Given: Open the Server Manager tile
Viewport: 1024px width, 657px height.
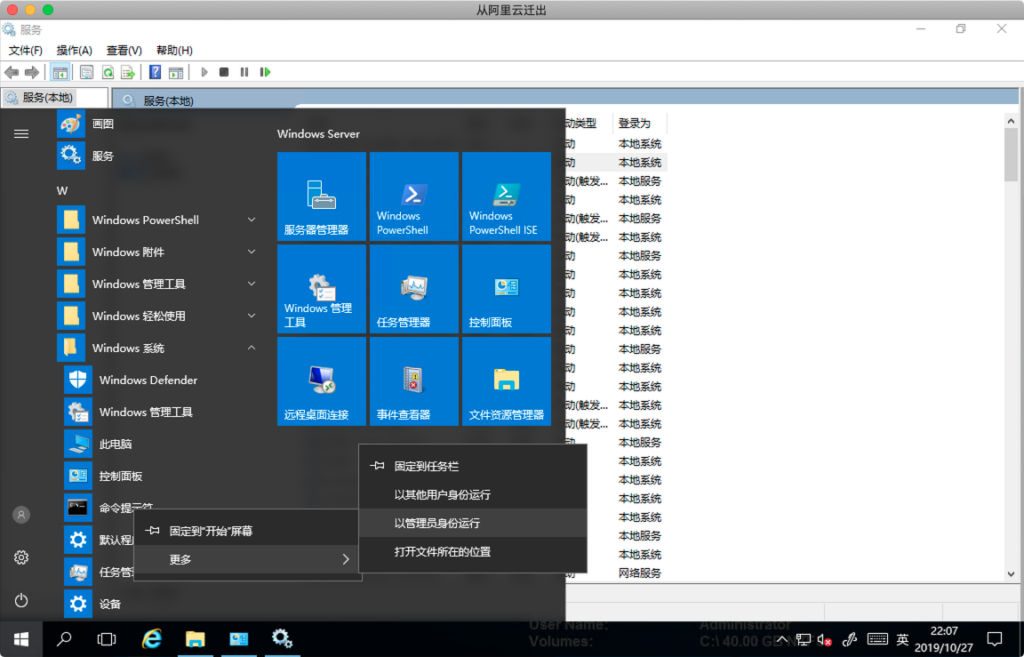Looking at the screenshot, I should (x=321, y=196).
